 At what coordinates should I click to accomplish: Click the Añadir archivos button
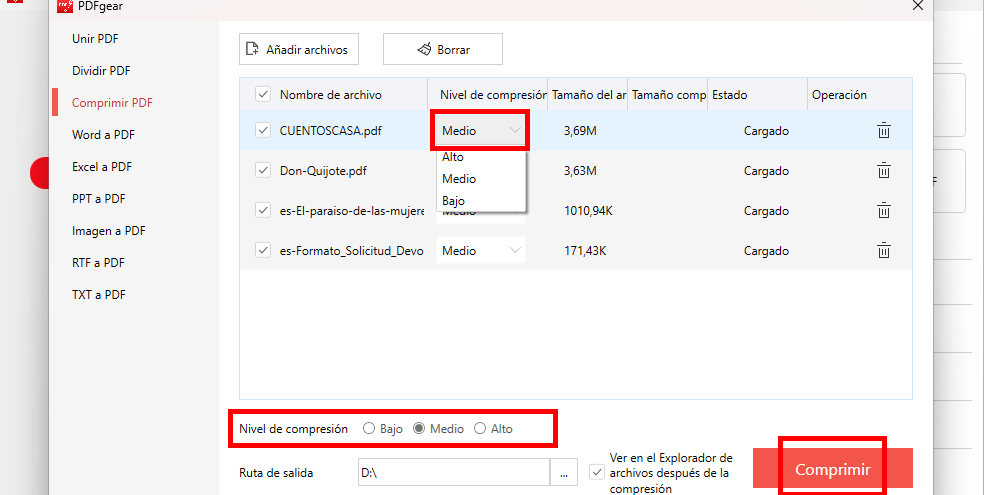click(299, 49)
